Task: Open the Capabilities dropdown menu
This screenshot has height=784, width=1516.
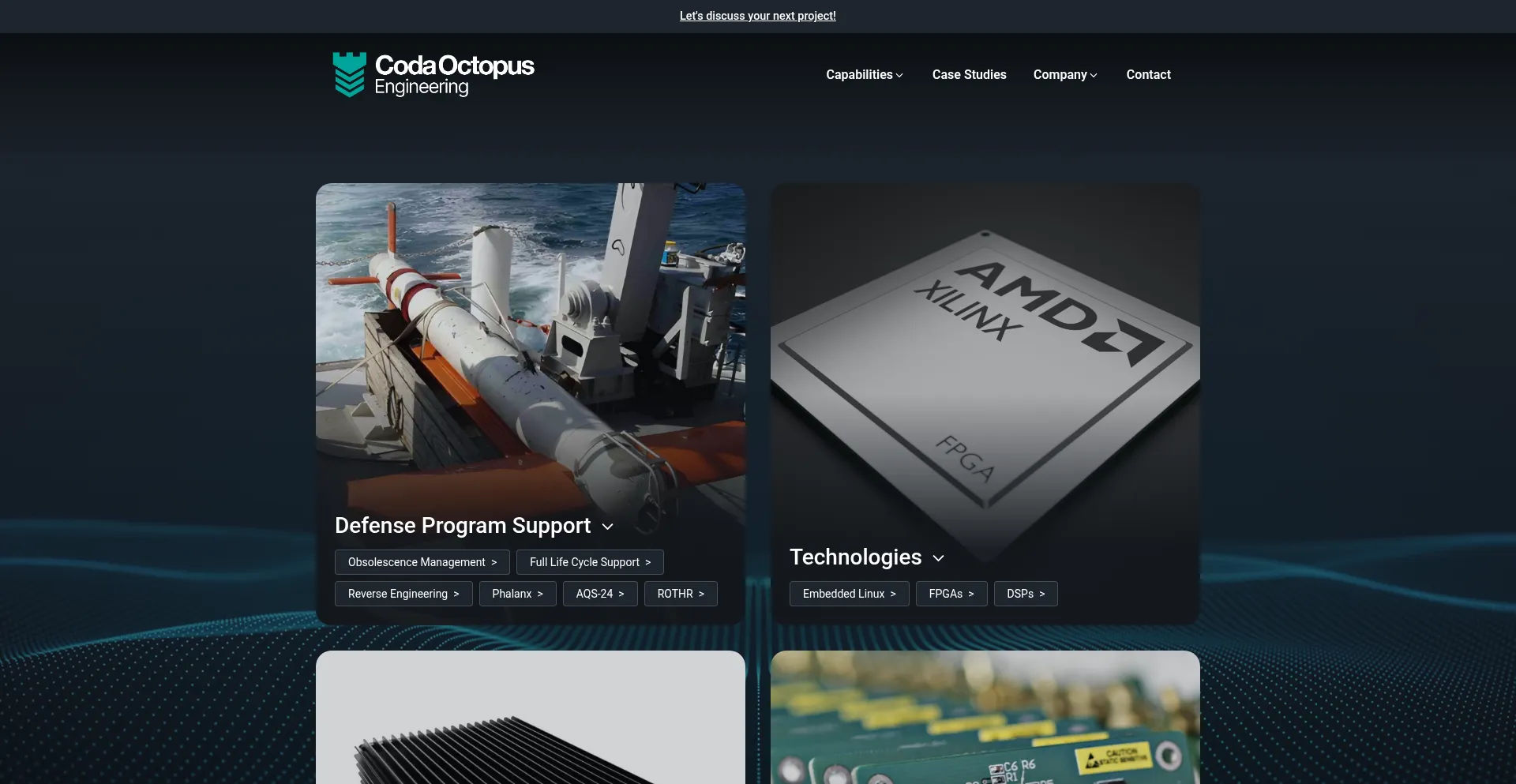Action: point(864,75)
